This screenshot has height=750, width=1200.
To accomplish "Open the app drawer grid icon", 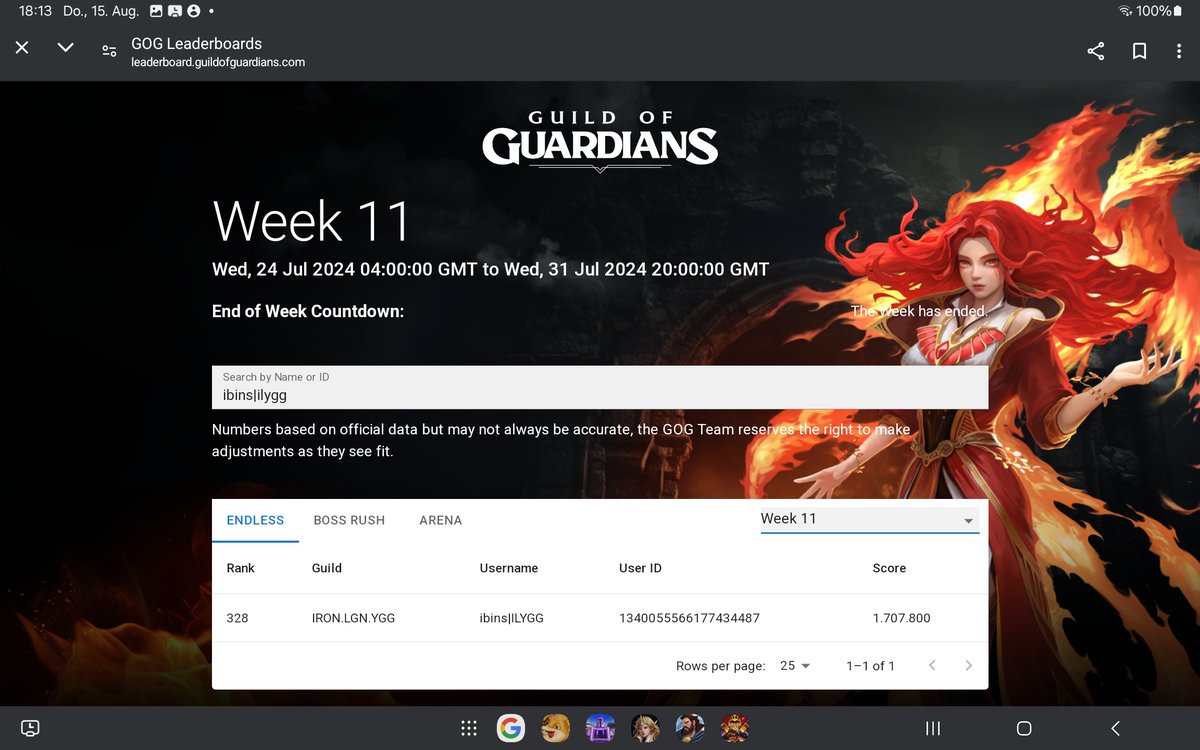I will pos(468,728).
